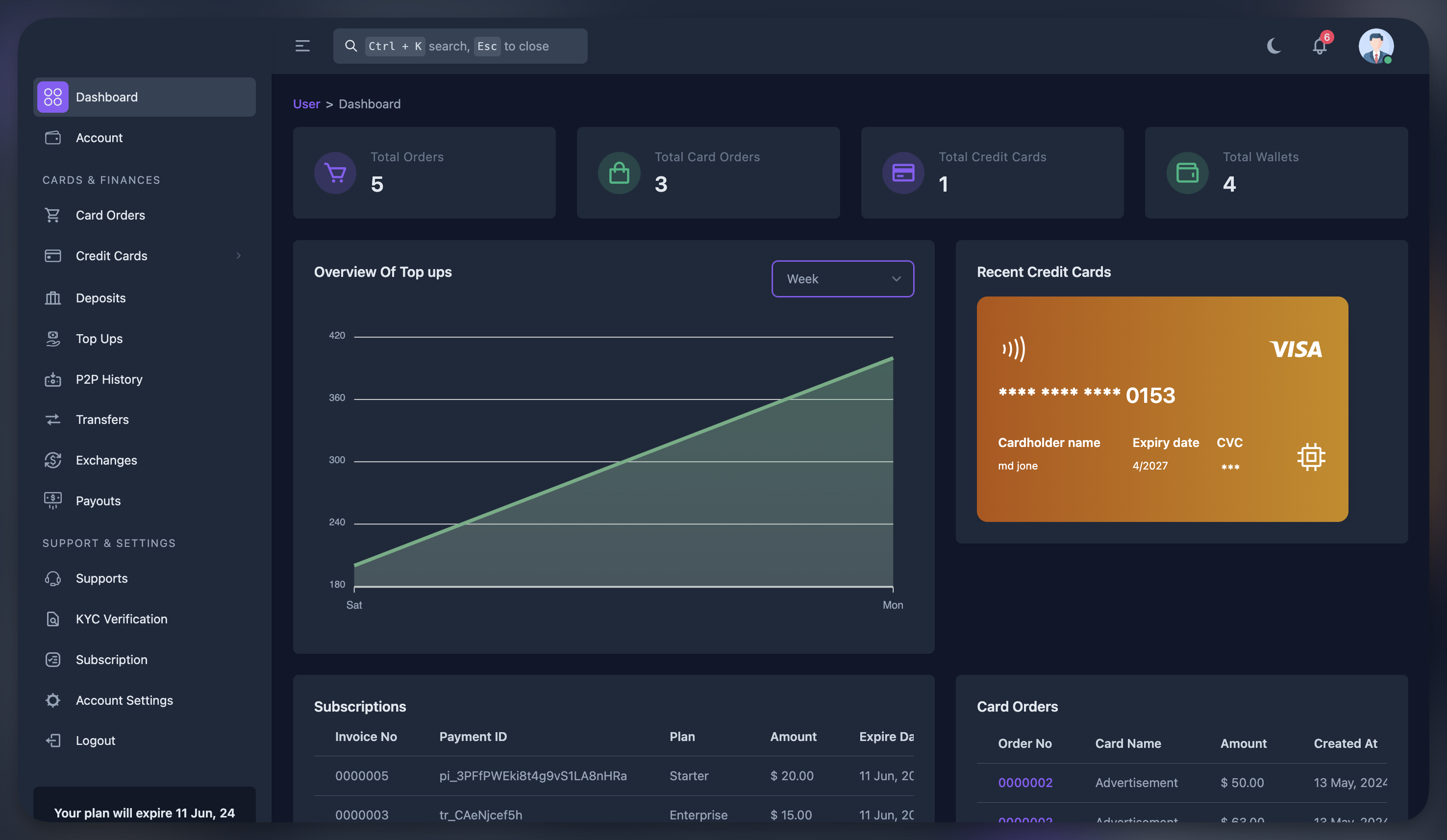Toggle dark mode moon icon
1447x840 pixels.
[x=1273, y=46]
